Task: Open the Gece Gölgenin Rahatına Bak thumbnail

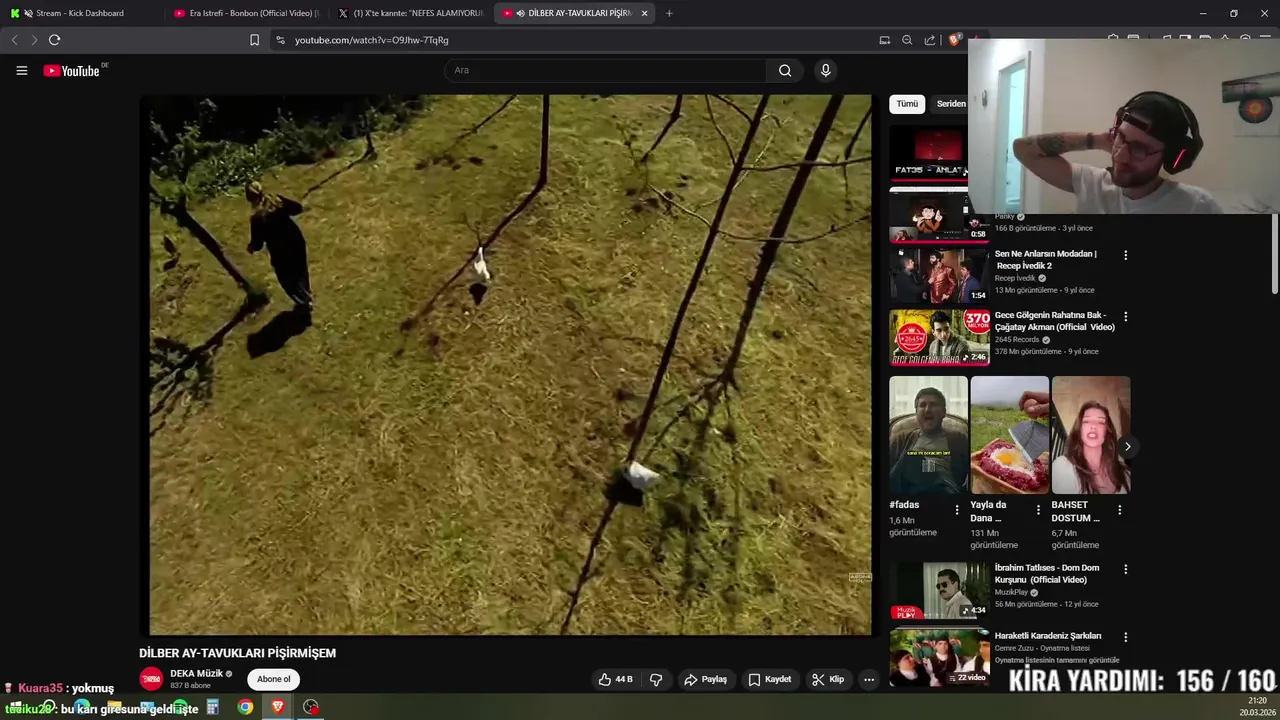Action: point(939,337)
